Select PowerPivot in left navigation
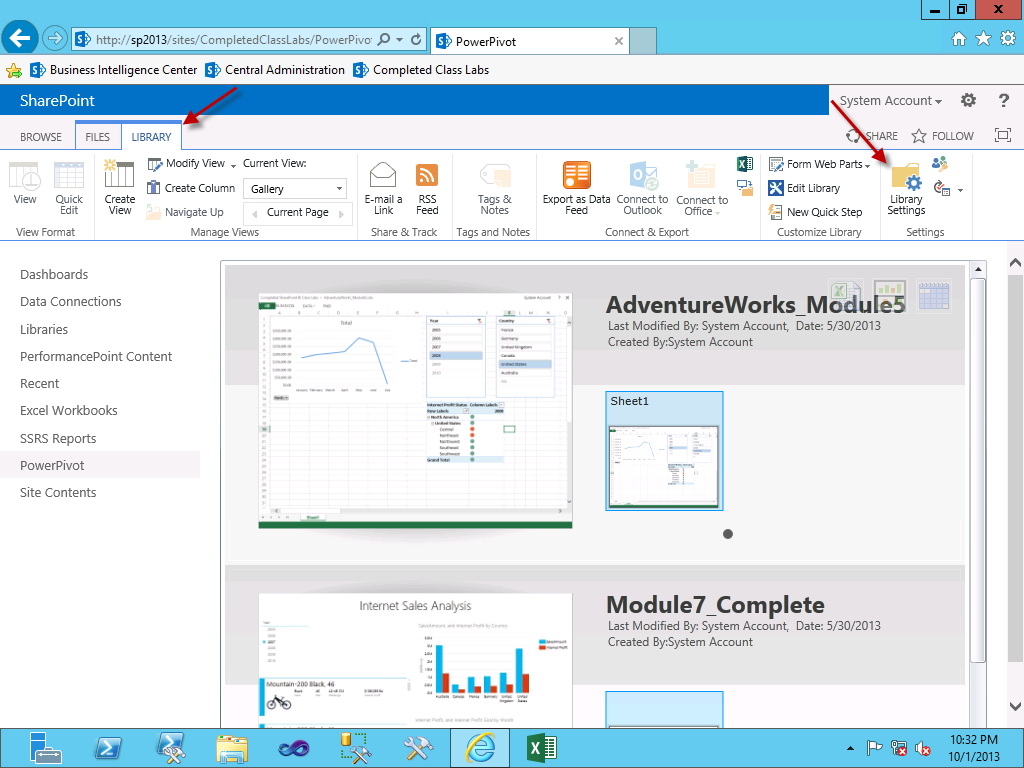This screenshot has height=768, width=1024. pos(52,465)
